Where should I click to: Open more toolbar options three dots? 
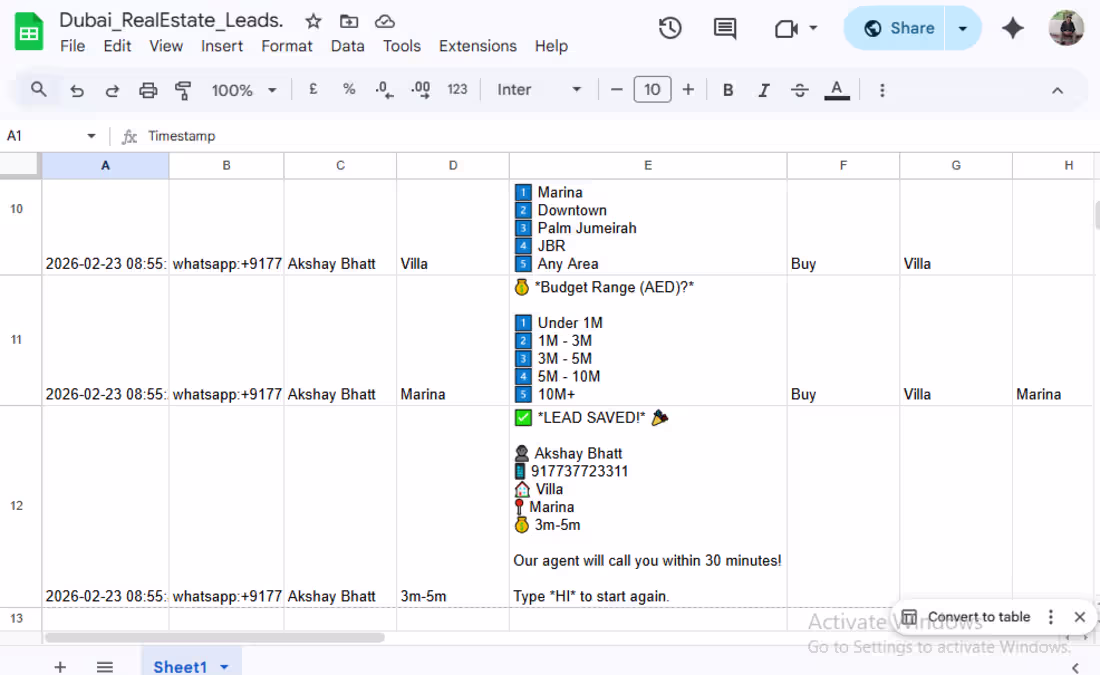tap(882, 90)
